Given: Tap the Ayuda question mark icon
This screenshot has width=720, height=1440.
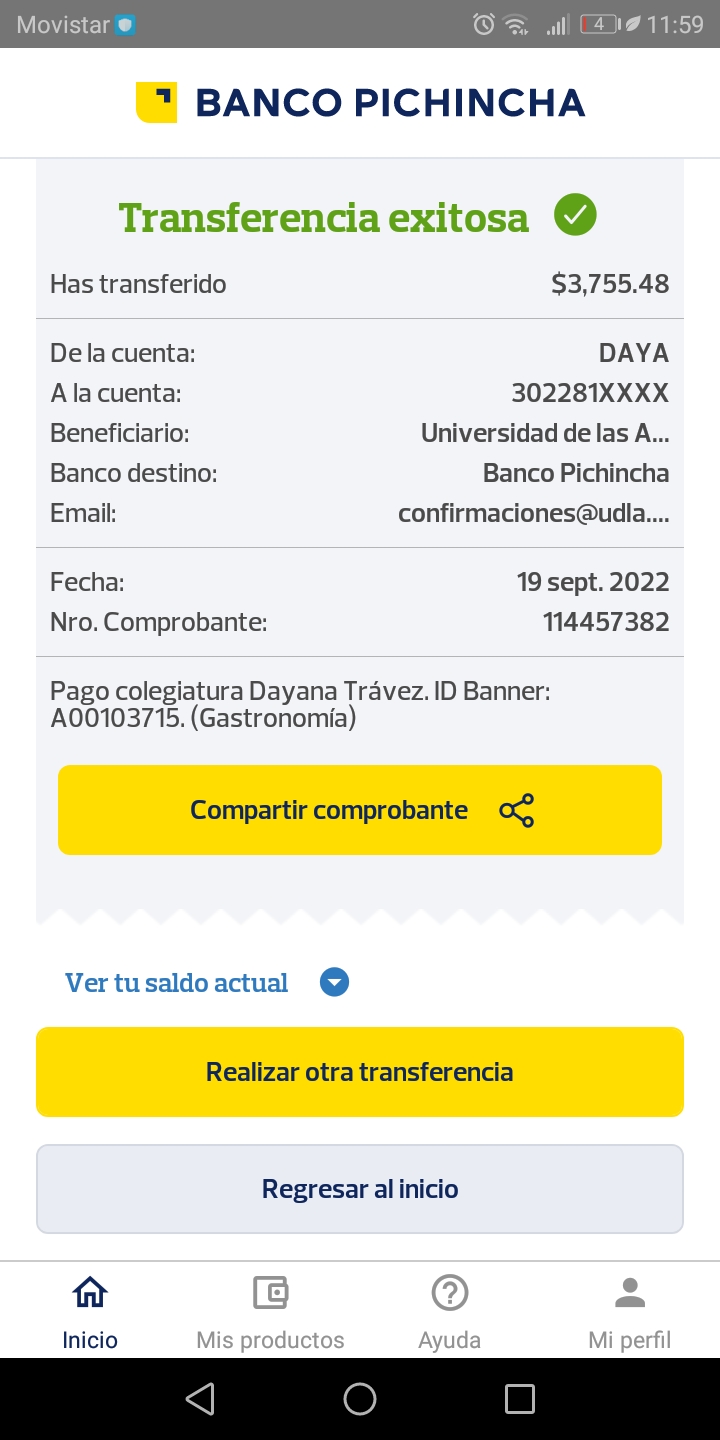Looking at the screenshot, I should coord(450,1293).
